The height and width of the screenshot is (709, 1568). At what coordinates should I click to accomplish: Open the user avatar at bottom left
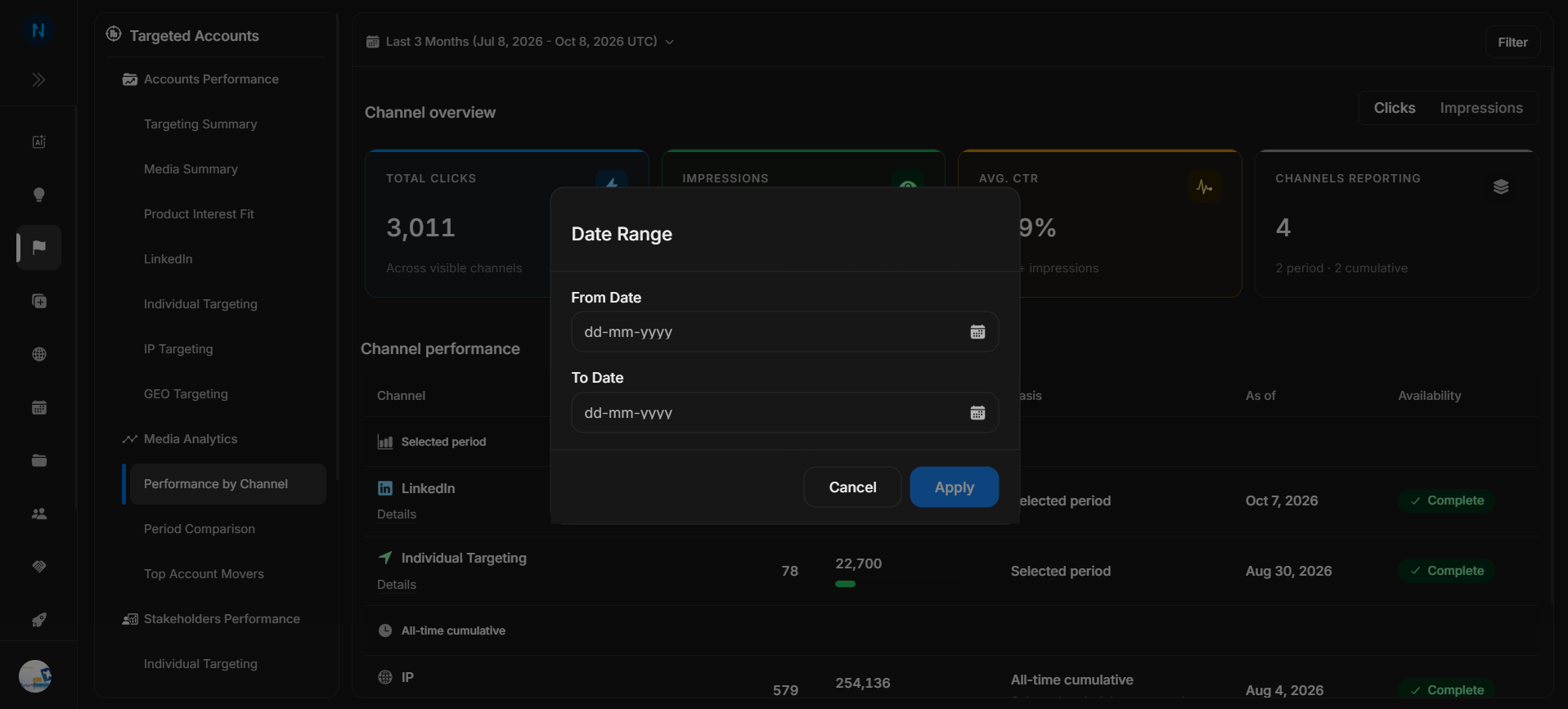click(35, 676)
